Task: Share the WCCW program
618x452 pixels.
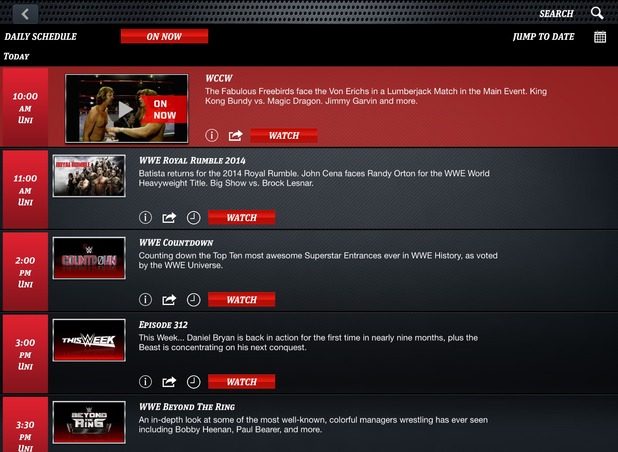Action: 235,136
